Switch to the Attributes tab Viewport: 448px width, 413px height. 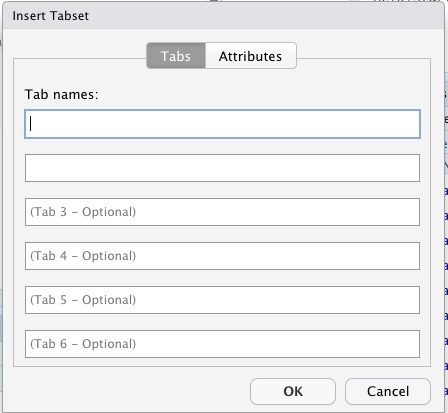point(251,56)
